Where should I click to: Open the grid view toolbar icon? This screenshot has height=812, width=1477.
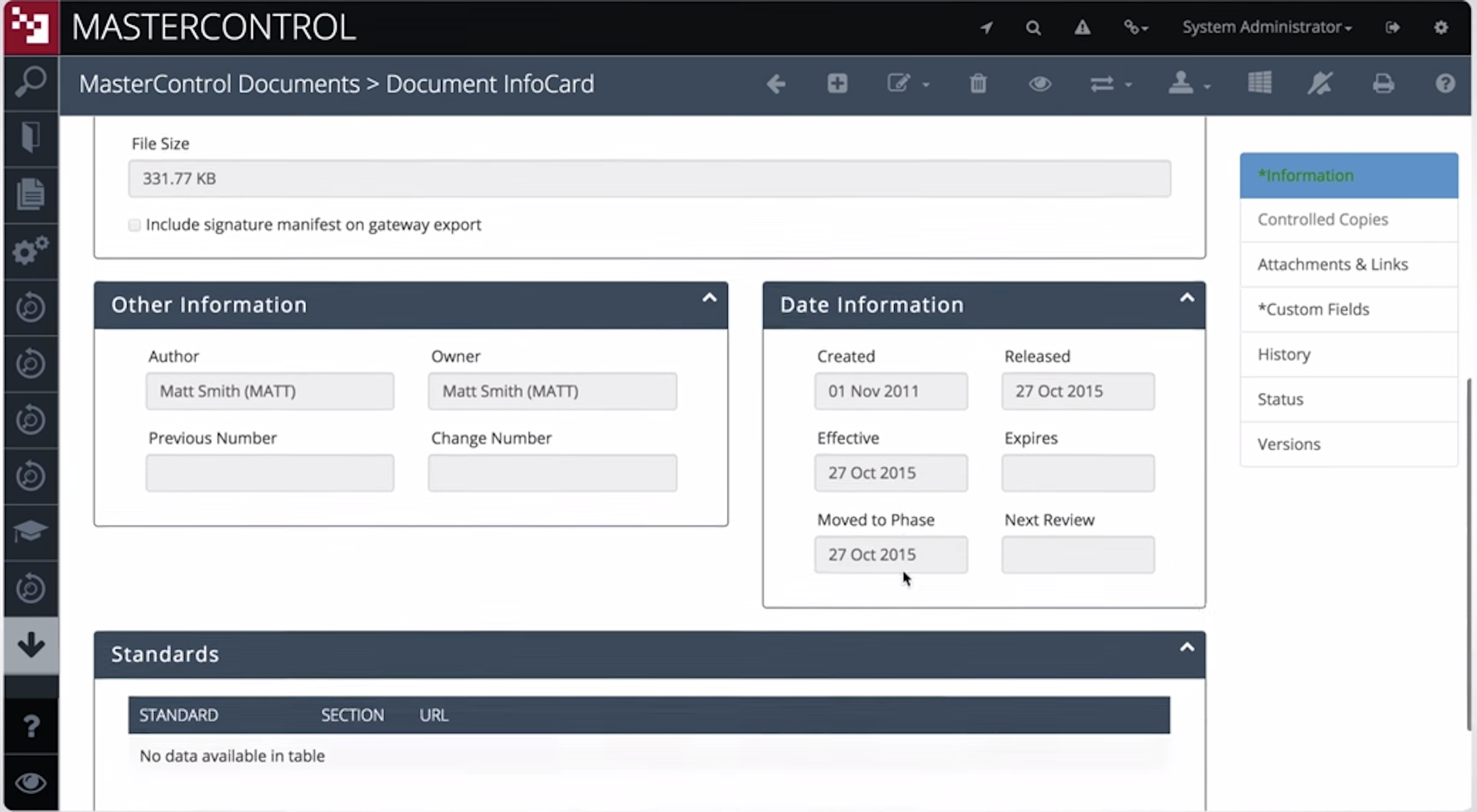click(1260, 83)
